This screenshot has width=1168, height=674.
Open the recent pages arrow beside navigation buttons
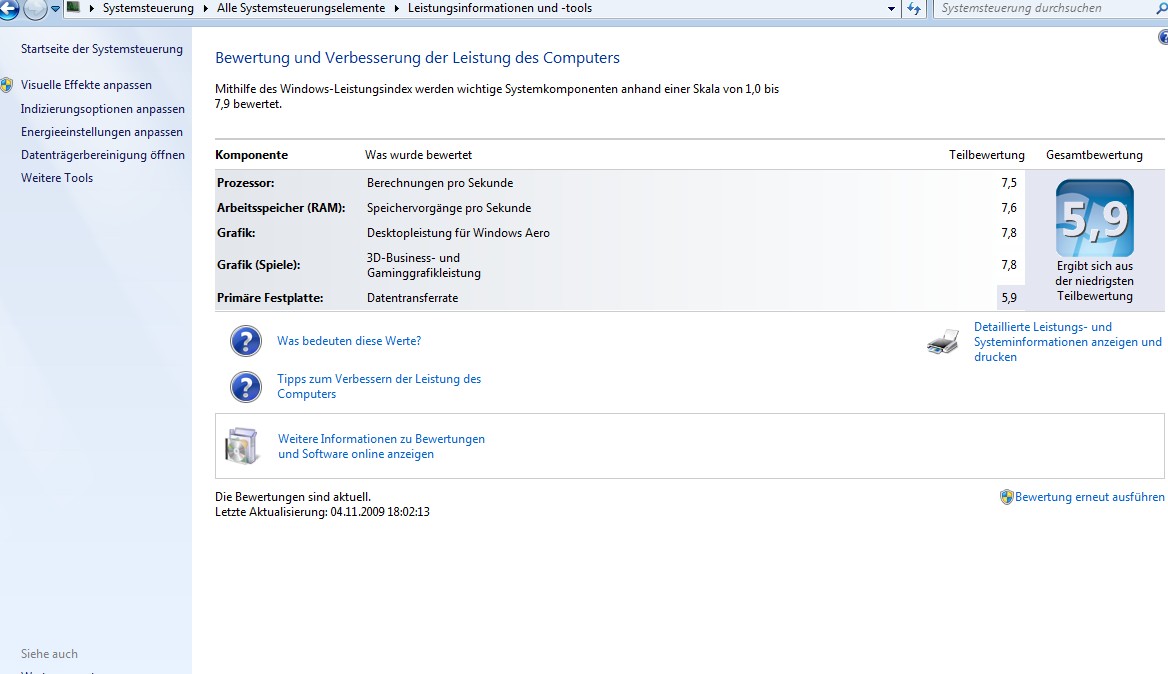tap(55, 9)
